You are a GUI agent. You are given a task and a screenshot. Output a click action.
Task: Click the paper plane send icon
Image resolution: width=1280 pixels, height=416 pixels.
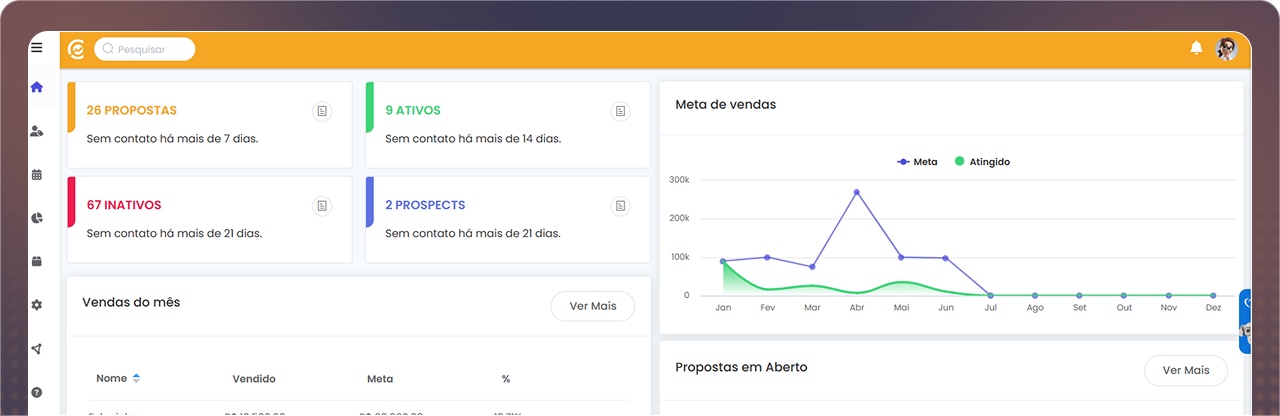click(37, 349)
